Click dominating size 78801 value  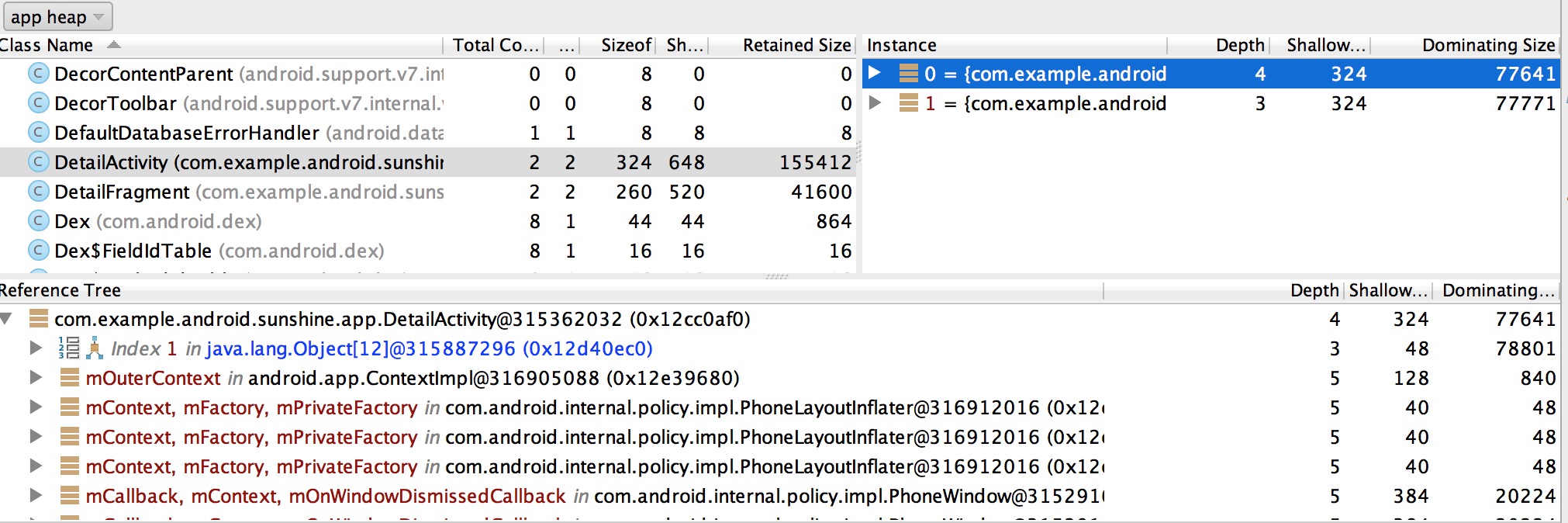tap(1525, 348)
